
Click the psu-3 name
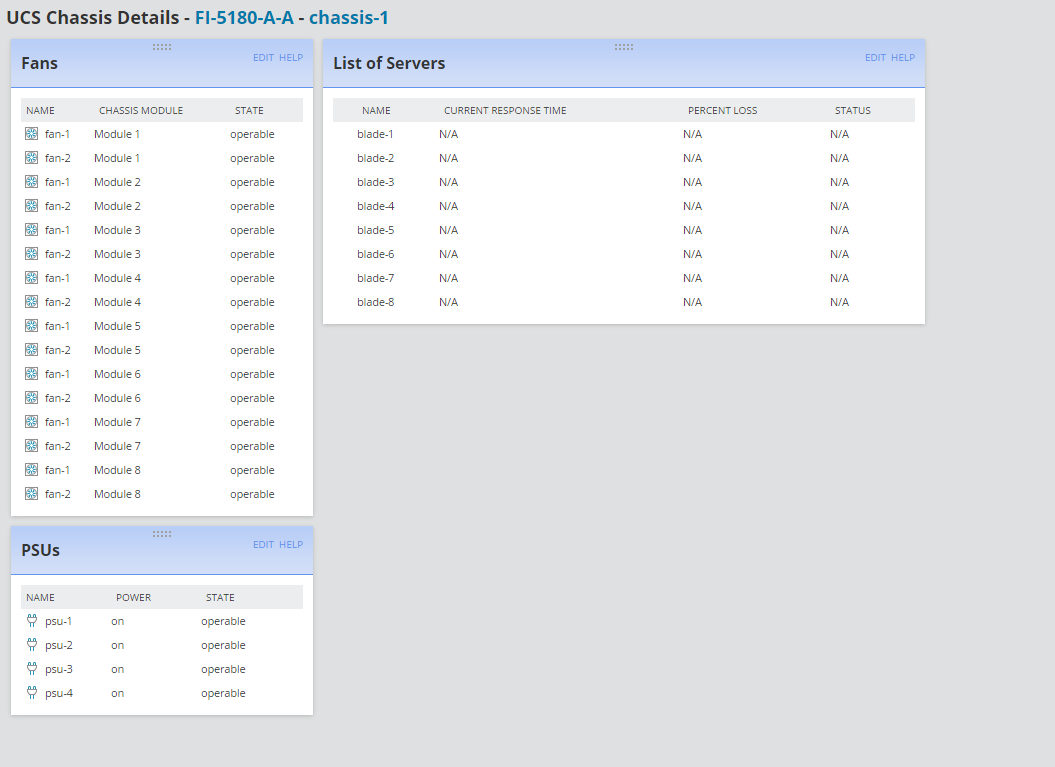coord(59,669)
